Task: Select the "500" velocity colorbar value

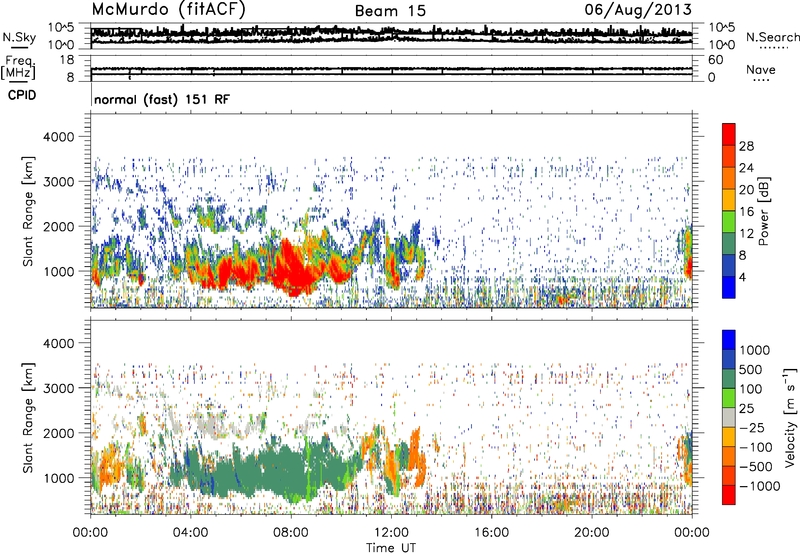Action: (751, 370)
